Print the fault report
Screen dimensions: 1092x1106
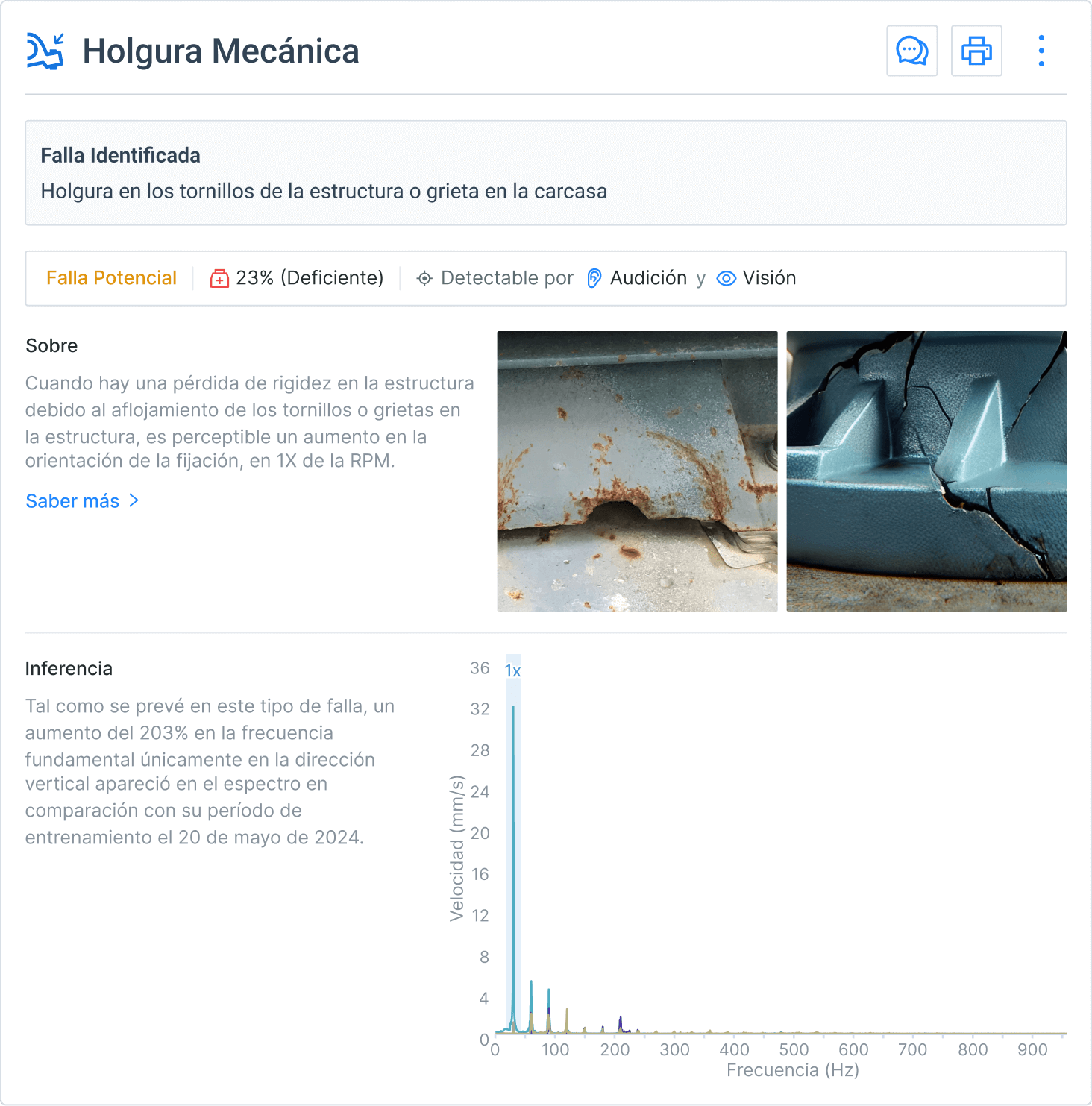pos(976,51)
